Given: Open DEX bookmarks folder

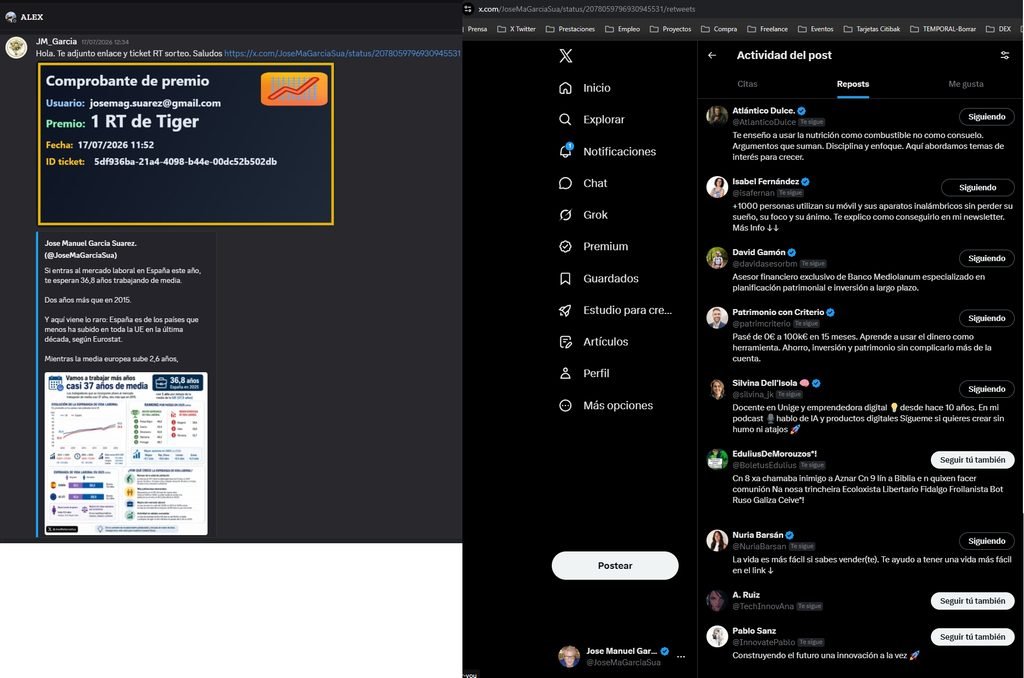Looking at the screenshot, I should 999,29.
